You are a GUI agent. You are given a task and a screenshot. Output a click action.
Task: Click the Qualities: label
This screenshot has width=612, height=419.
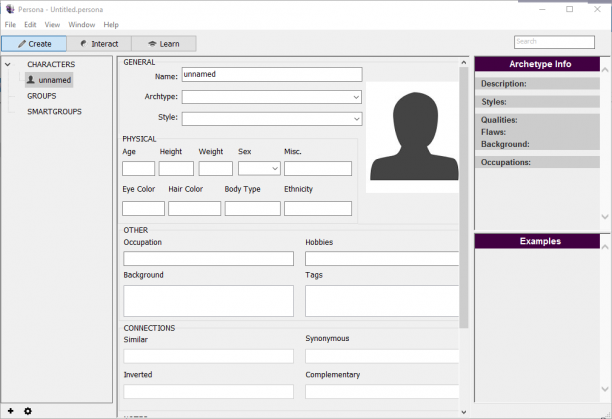(499, 120)
